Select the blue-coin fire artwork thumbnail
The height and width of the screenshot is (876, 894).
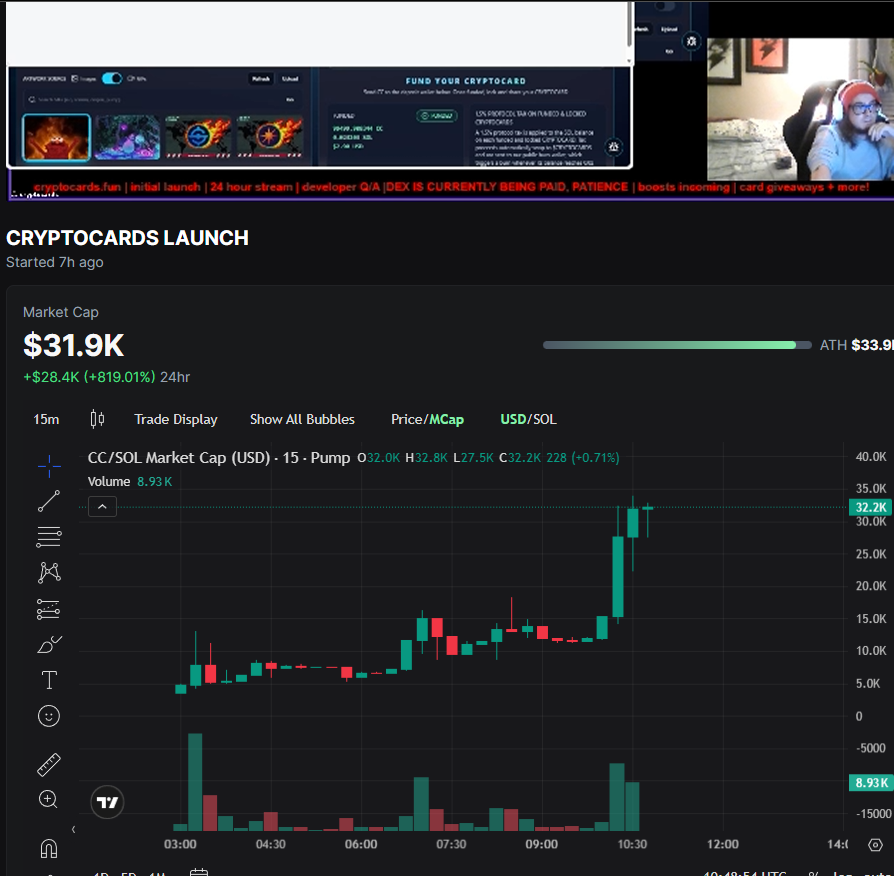pyautogui.click(x=198, y=137)
